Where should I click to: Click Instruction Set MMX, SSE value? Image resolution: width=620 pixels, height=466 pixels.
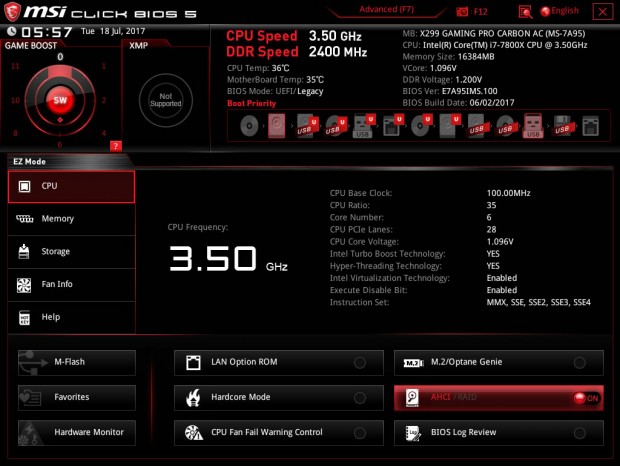click(539, 302)
